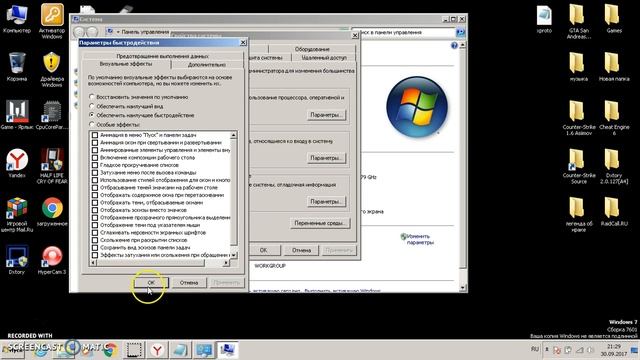Click the help question mark icon in System window

coord(454,45)
